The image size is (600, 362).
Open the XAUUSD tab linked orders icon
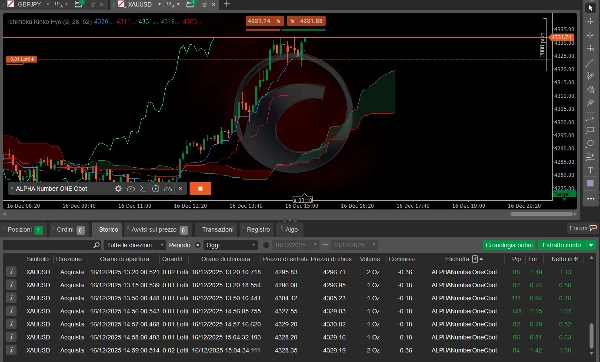click(190, 4)
